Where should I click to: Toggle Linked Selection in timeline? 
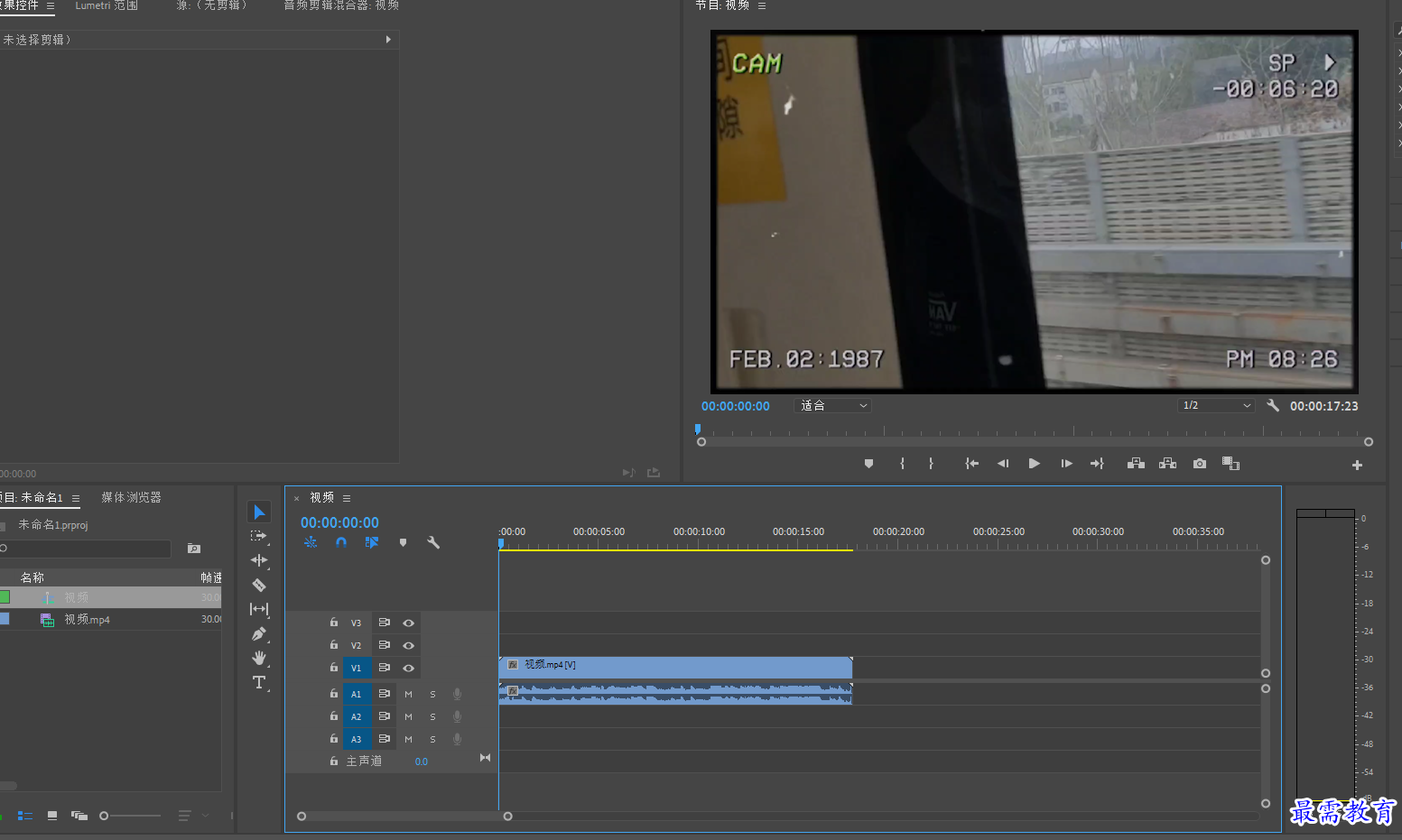tap(372, 542)
